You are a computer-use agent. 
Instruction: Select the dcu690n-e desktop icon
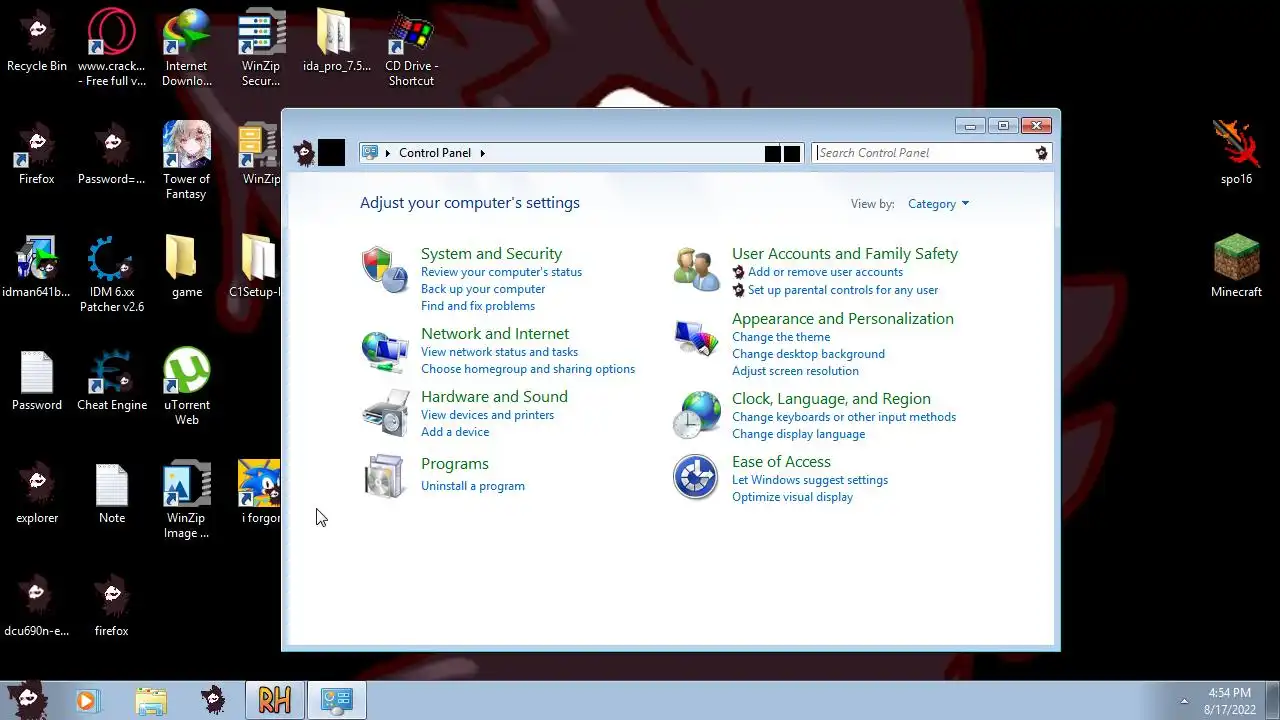(37, 606)
